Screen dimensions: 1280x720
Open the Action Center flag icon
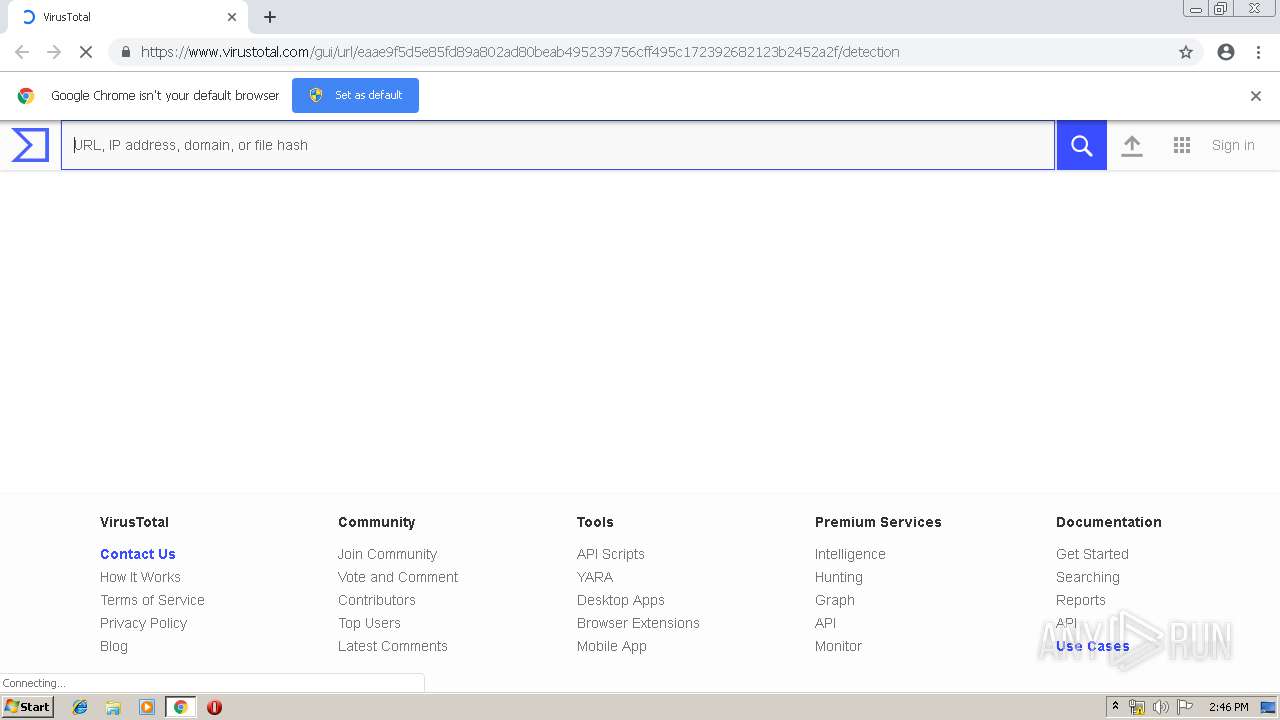pyautogui.click(x=1185, y=707)
